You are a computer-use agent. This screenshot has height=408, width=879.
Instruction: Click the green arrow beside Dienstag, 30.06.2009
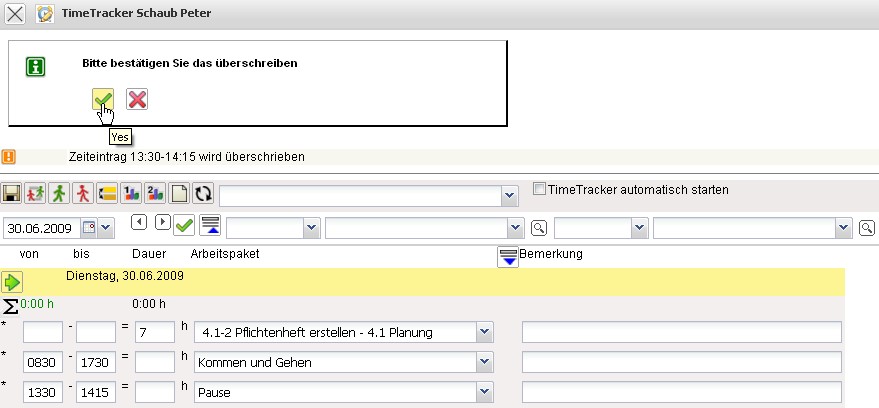(x=14, y=281)
